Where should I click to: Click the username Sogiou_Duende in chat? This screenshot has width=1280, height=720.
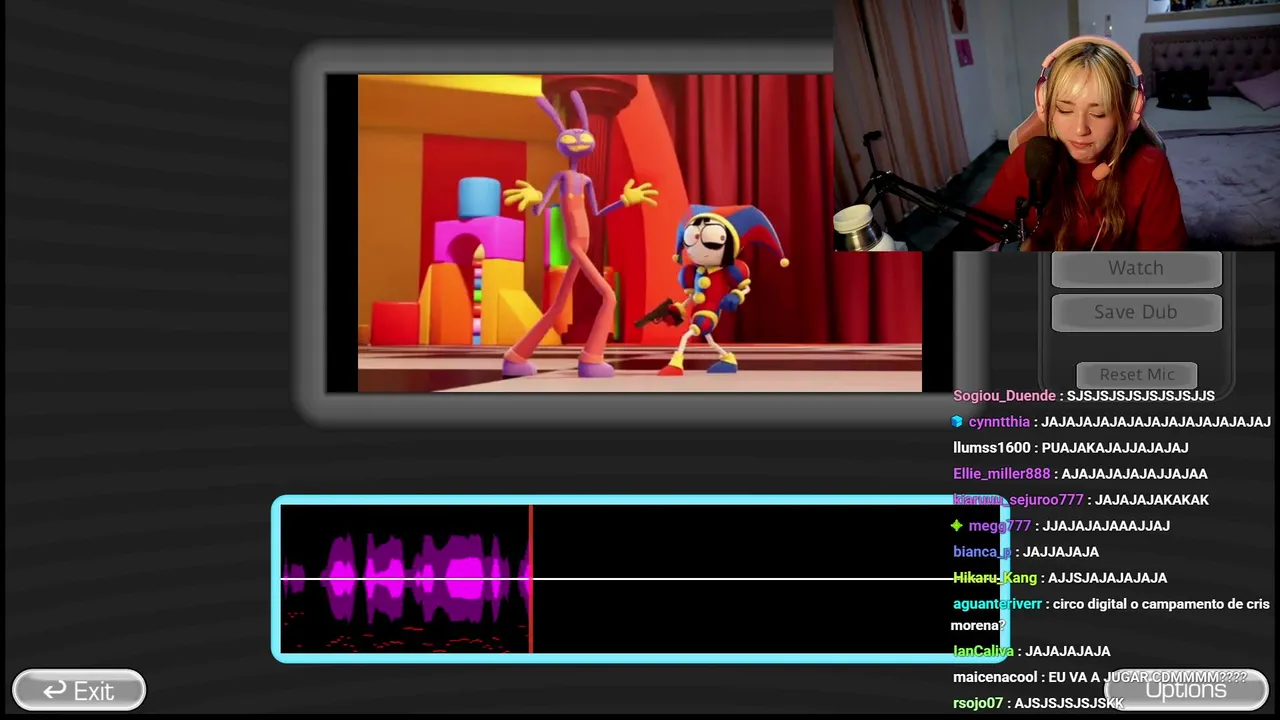click(1004, 396)
